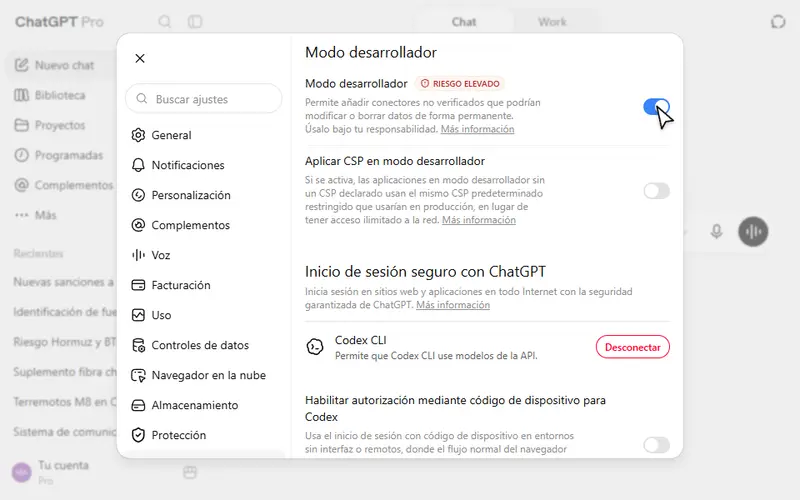Open Proyectos in the sidebar
The height and width of the screenshot is (500, 800).
pos(50,125)
